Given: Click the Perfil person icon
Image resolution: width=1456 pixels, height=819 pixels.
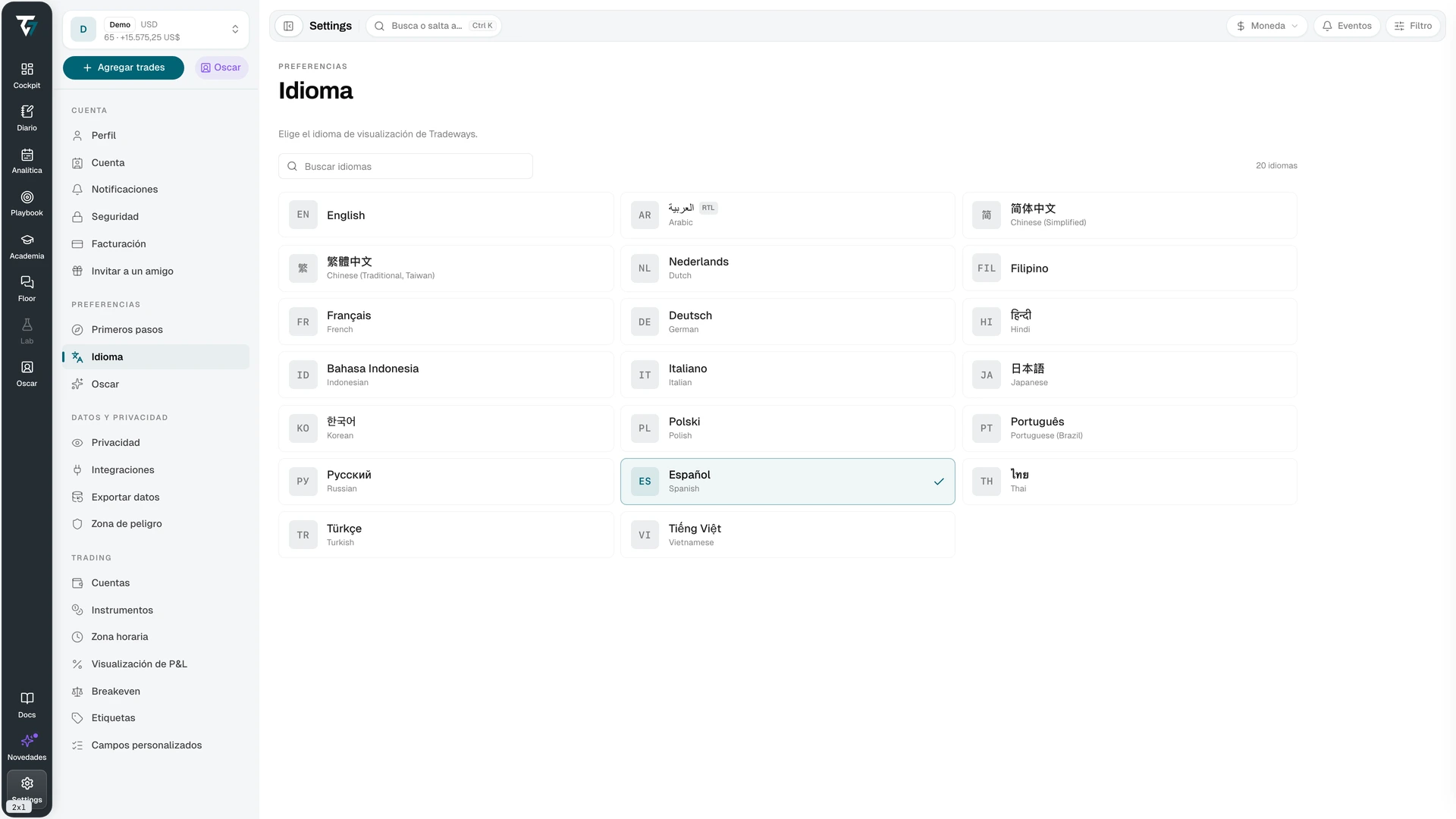Looking at the screenshot, I should [x=77, y=136].
